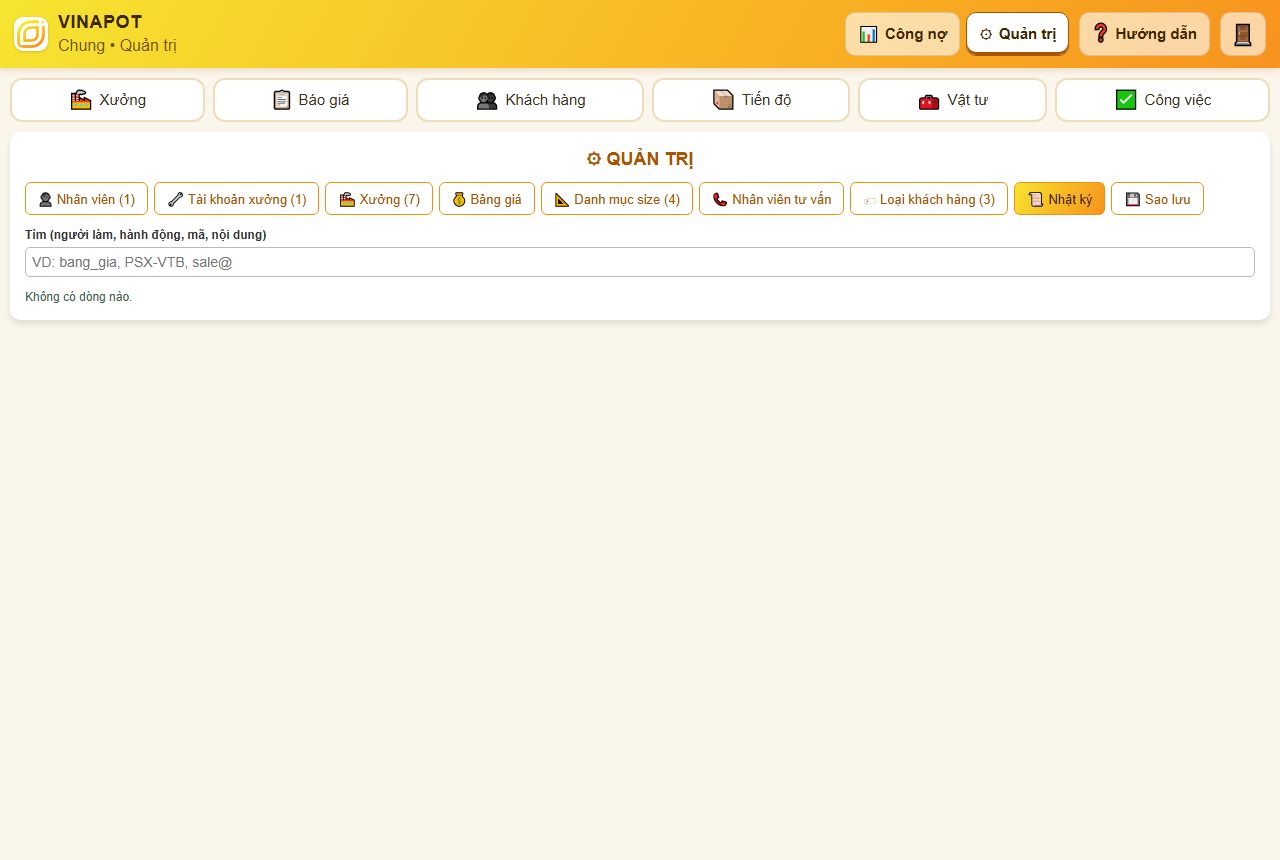Open the Công việc tasks tab

click(x=1163, y=100)
